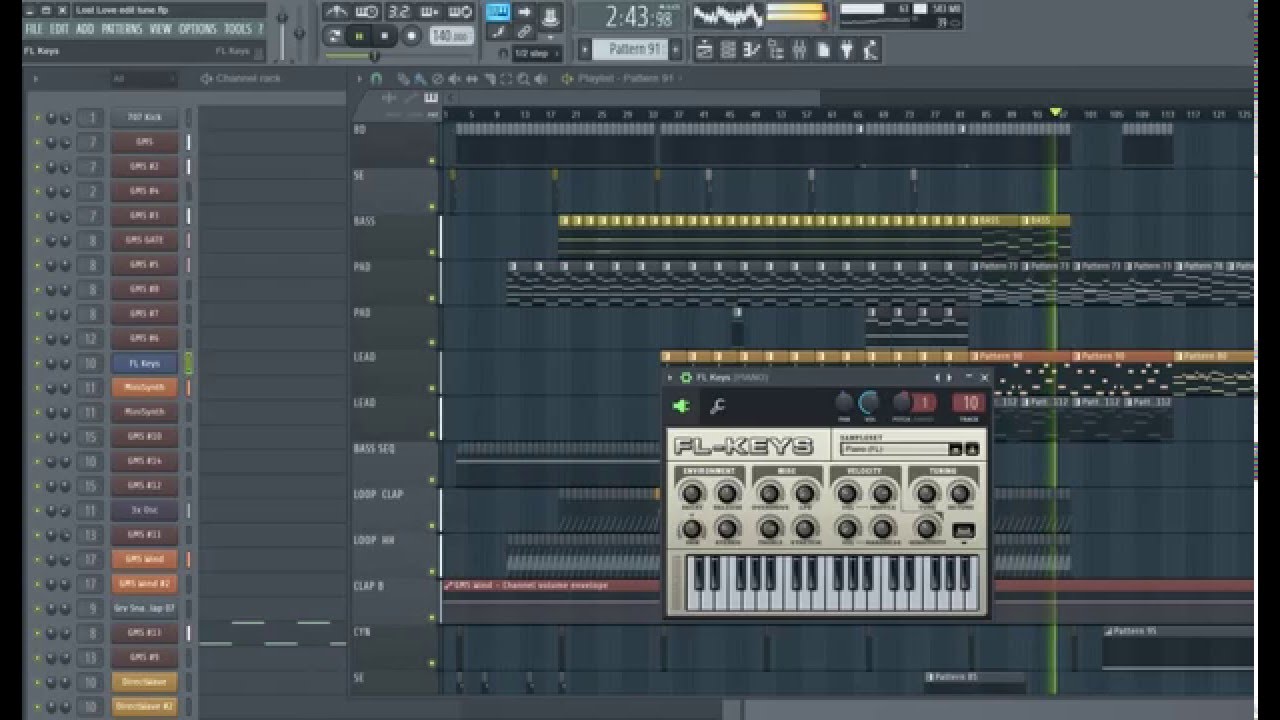Screen dimensions: 1280x720
Task: Select the playlist zoom tool
Action: point(523,78)
